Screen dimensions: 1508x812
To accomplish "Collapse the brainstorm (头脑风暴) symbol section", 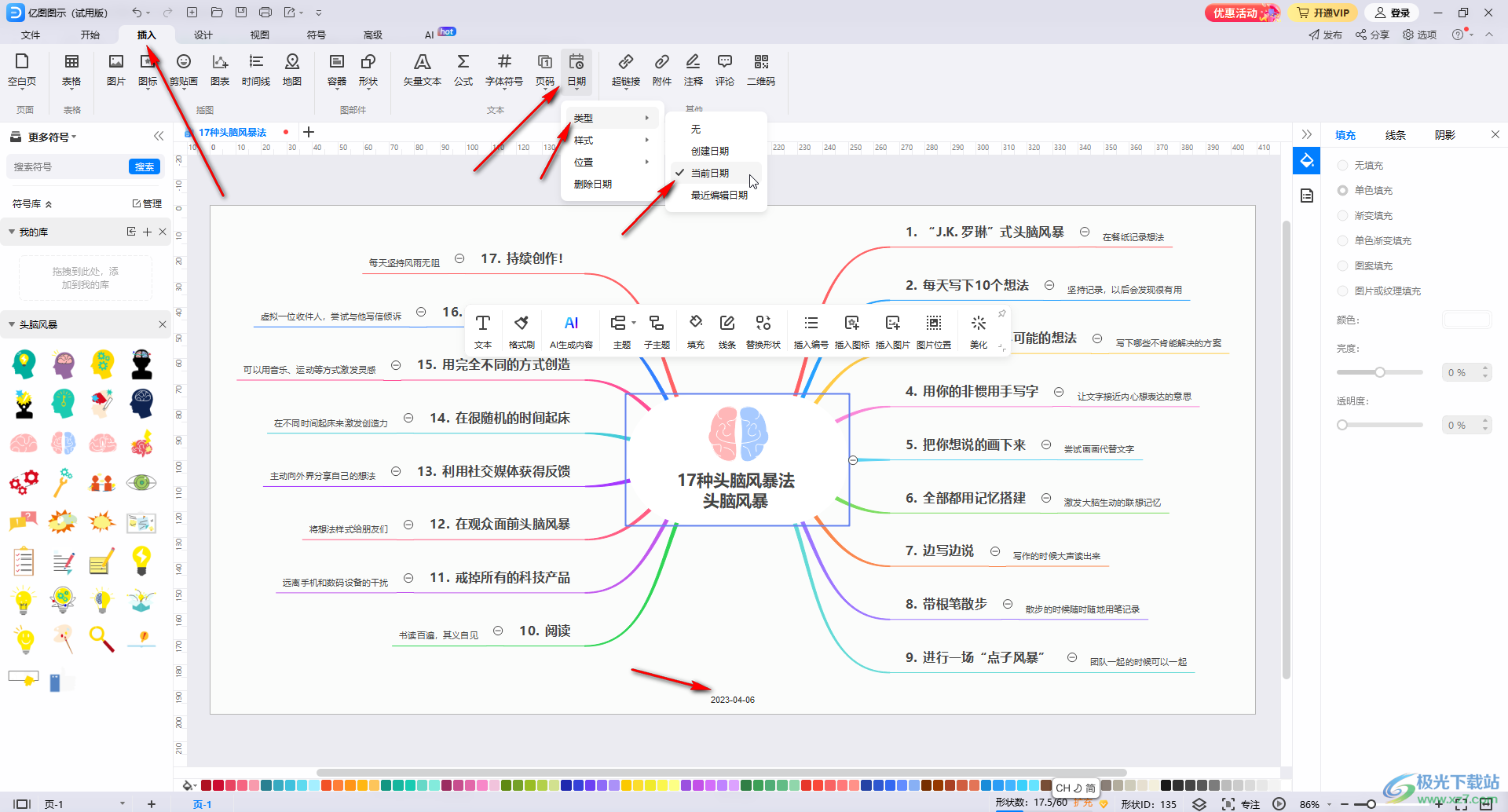I will tap(12, 324).
